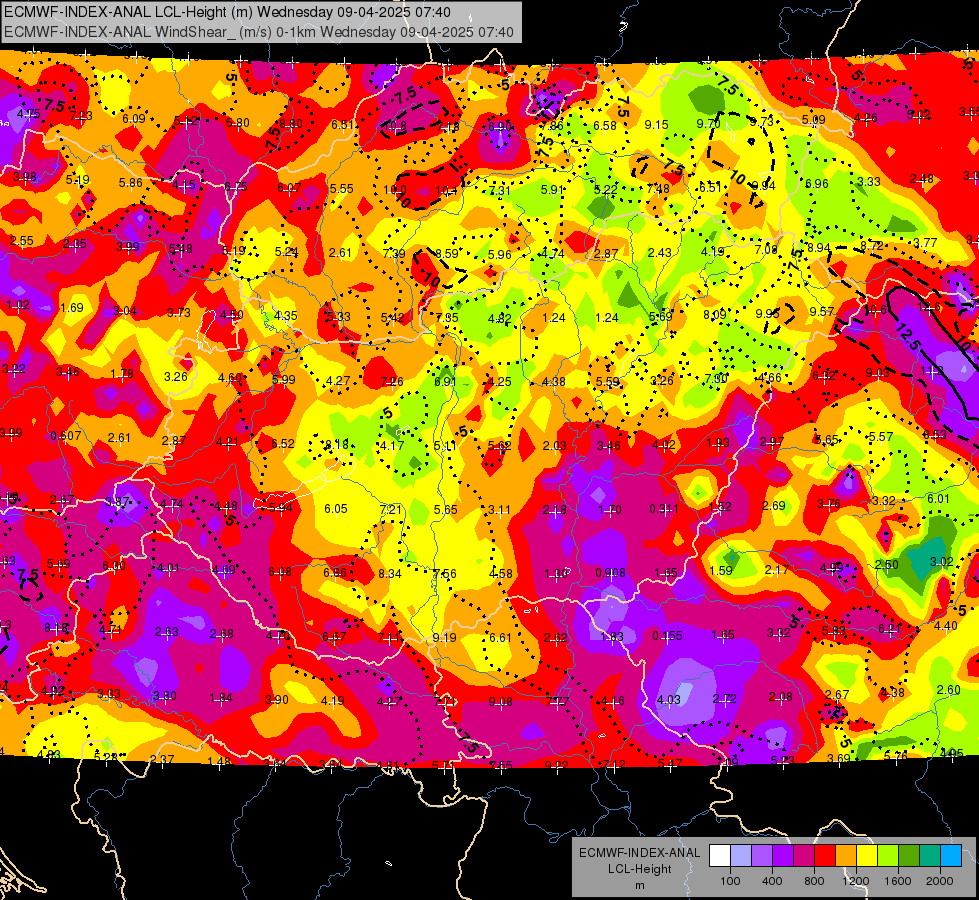Select the dark green legend swatch
The image size is (979, 900).
[x=909, y=856]
